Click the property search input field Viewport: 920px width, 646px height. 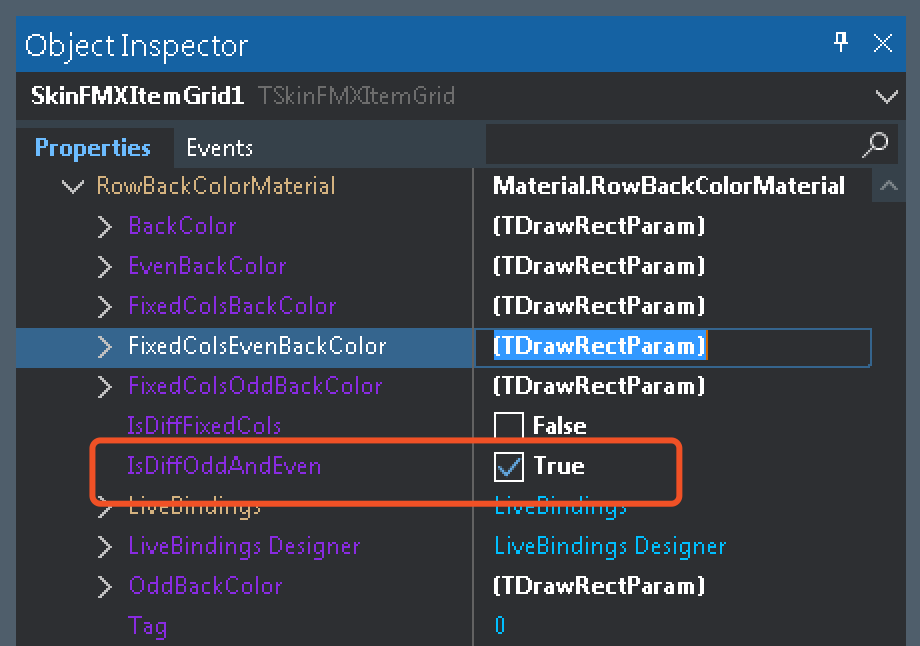tap(670, 146)
